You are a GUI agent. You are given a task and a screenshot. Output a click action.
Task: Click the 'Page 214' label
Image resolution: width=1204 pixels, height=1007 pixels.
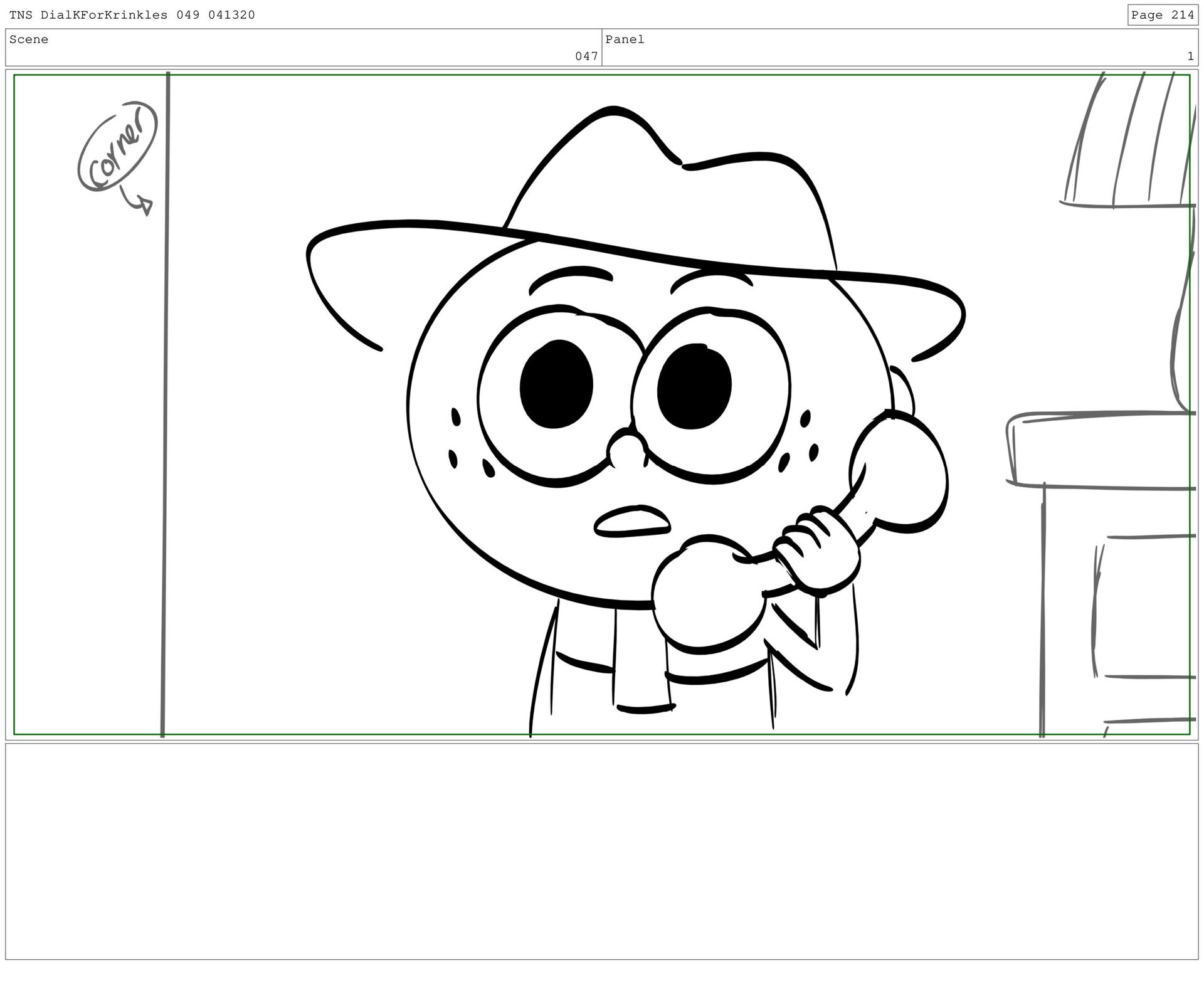[x=1163, y=15]
